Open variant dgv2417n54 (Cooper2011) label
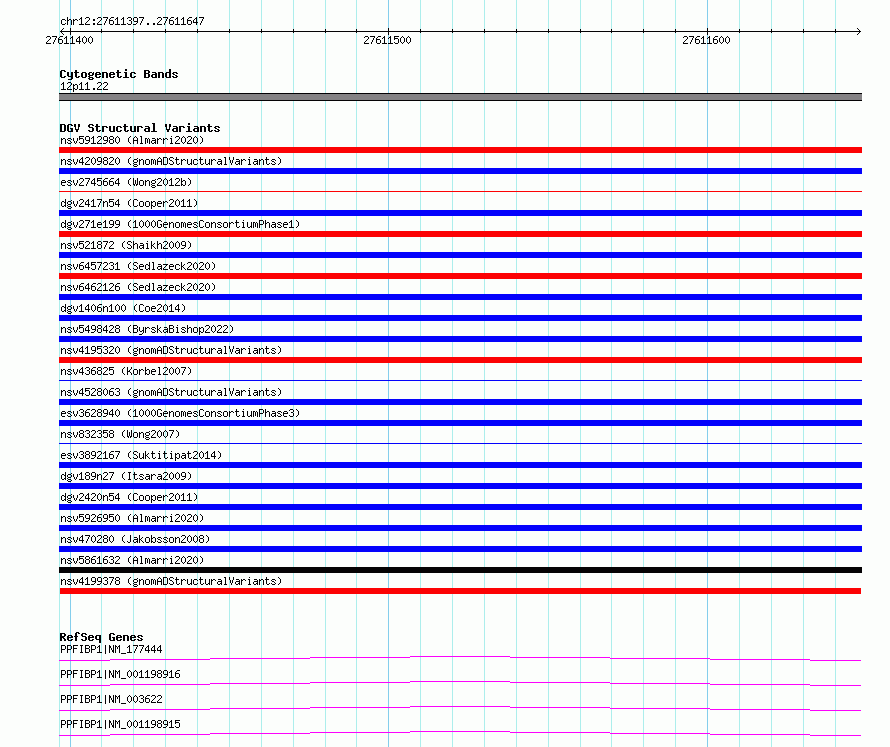 coord(129,203)
